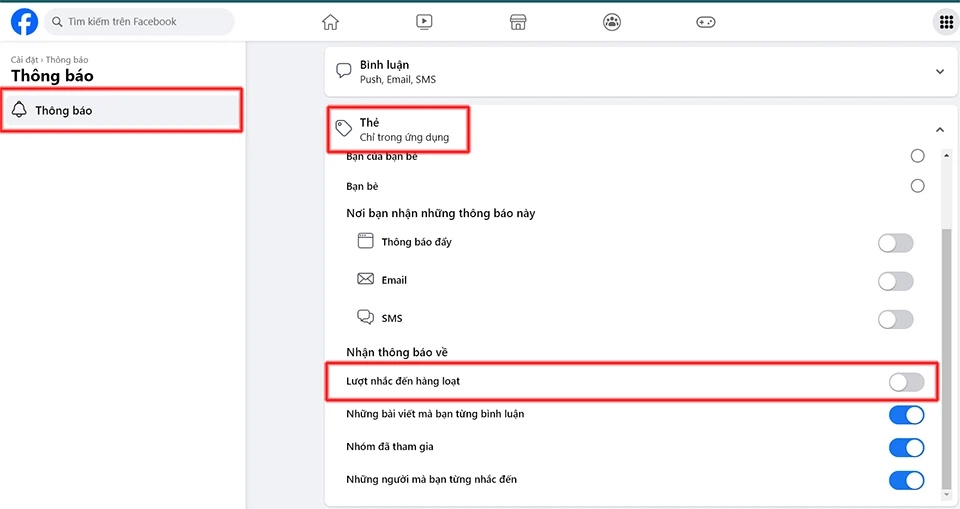Click the vertical scrollbar thumb

(x=947, y=358)
